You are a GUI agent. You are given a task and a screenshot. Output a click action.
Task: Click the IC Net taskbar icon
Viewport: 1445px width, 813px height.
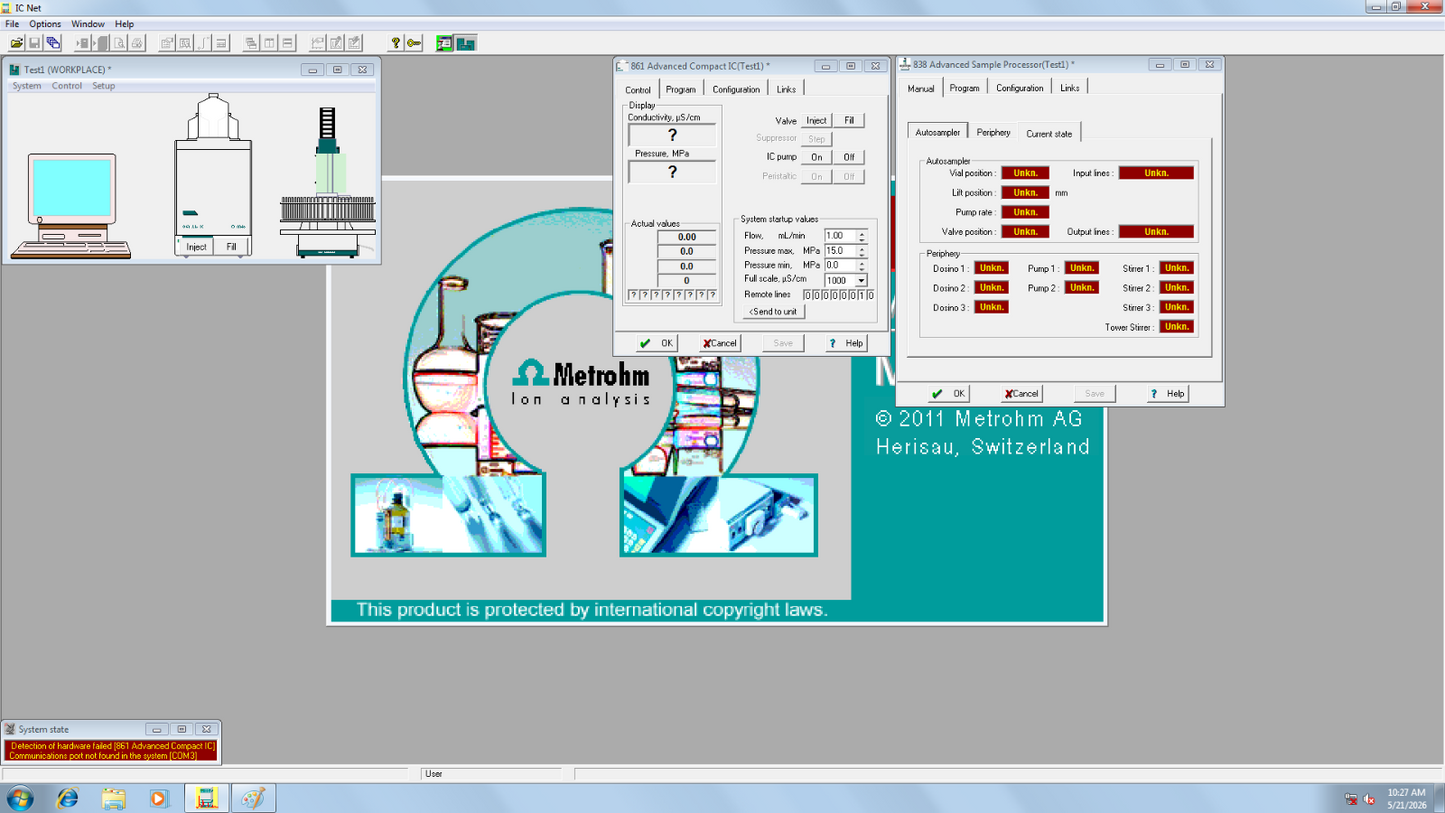(206, 798)
